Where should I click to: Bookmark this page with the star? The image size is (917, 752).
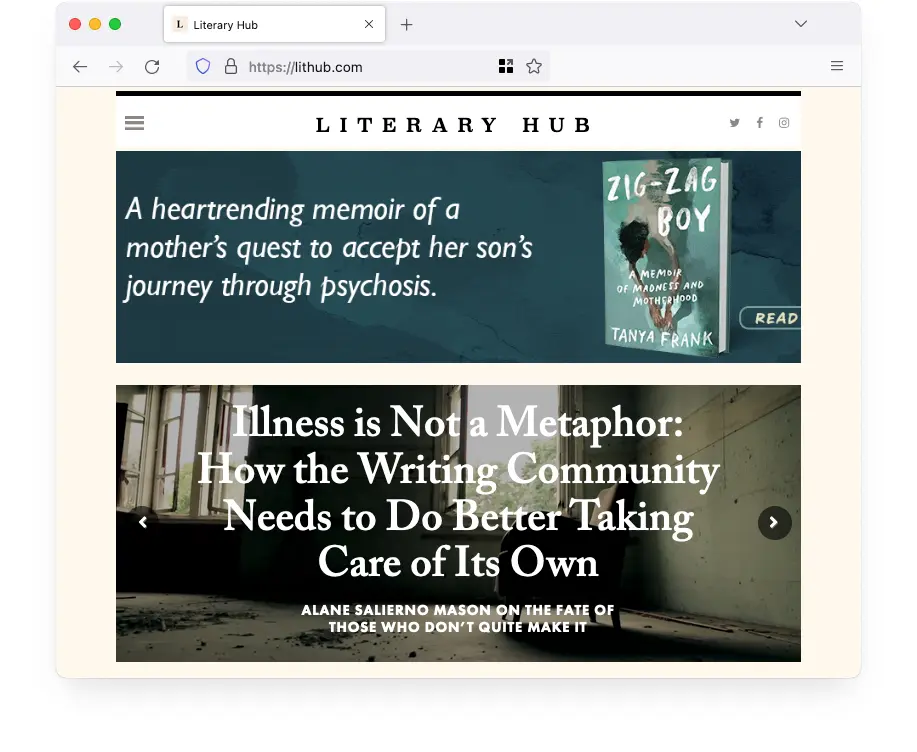pyautogui.click(x=534, y=67)
